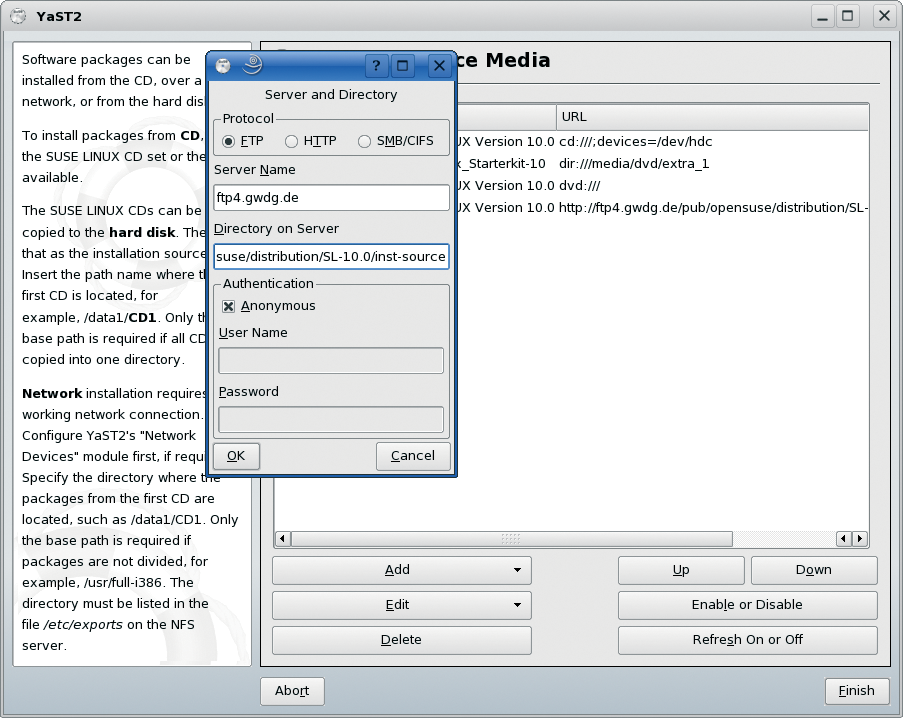The image size is (903, 718).
Task: Click the Directory on Server input field
Action: (x=331, y=256)
